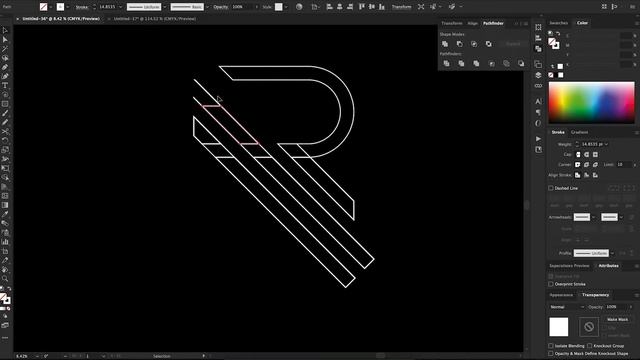Viewport: 640px width, 360px height.
Task: Switch to the Gradient tab
Action: [x=580, y=132]
